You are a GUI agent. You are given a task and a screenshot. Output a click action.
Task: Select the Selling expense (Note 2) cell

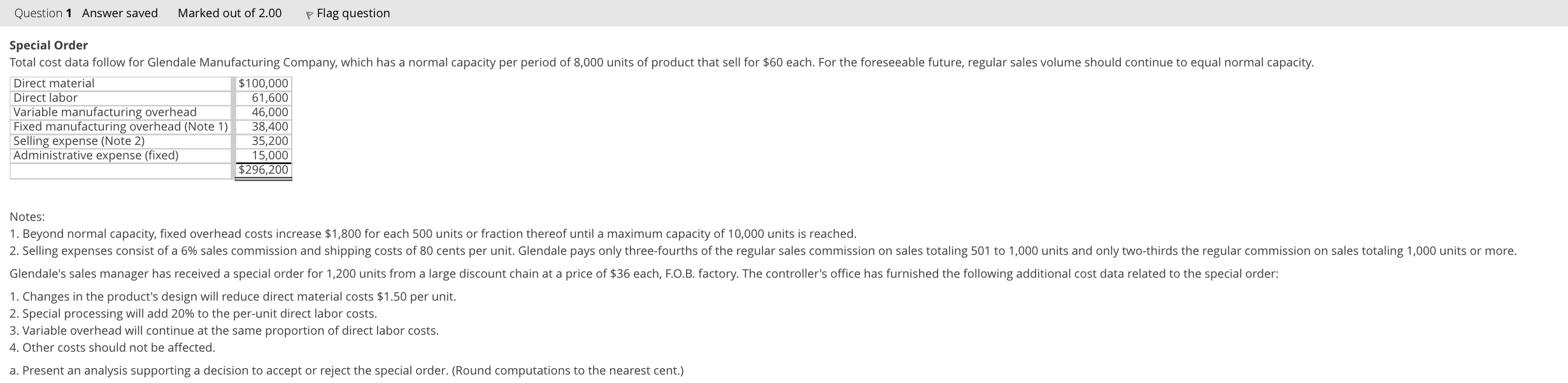(x=79, y=141)
